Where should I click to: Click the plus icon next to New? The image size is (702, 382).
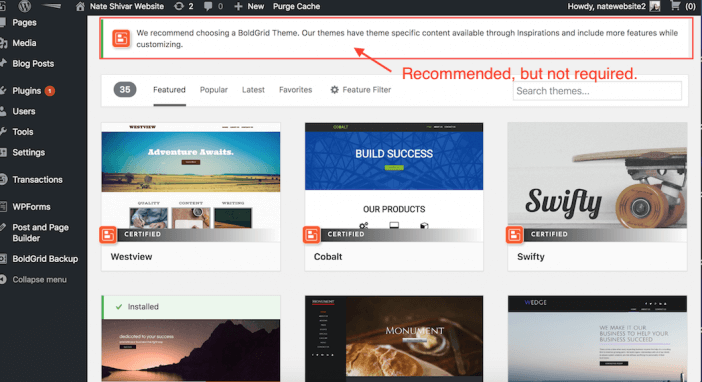tap(238, 6)
